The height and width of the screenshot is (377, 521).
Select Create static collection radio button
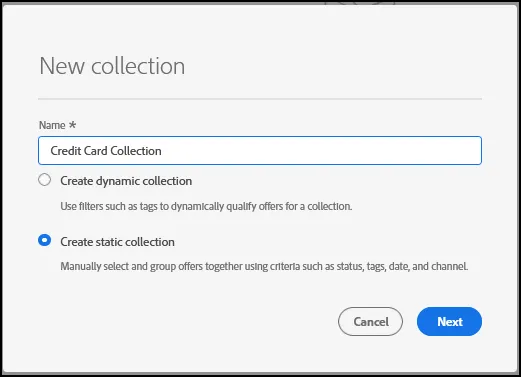point(45,240)
